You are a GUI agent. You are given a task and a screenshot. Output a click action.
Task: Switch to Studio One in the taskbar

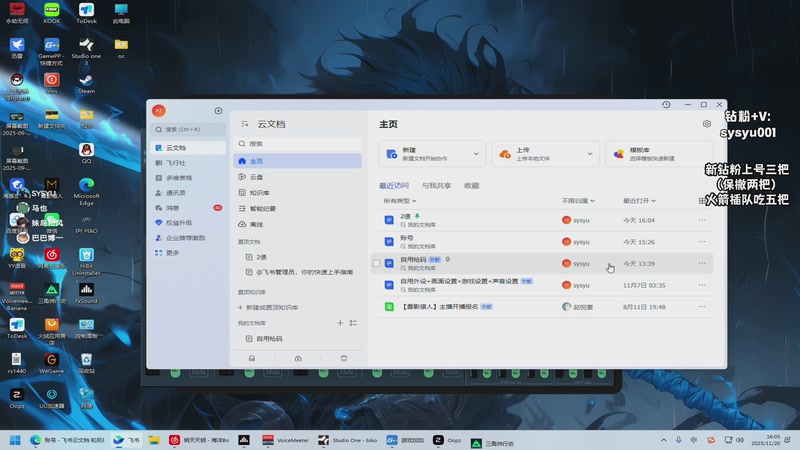click(x=347, y=440)
